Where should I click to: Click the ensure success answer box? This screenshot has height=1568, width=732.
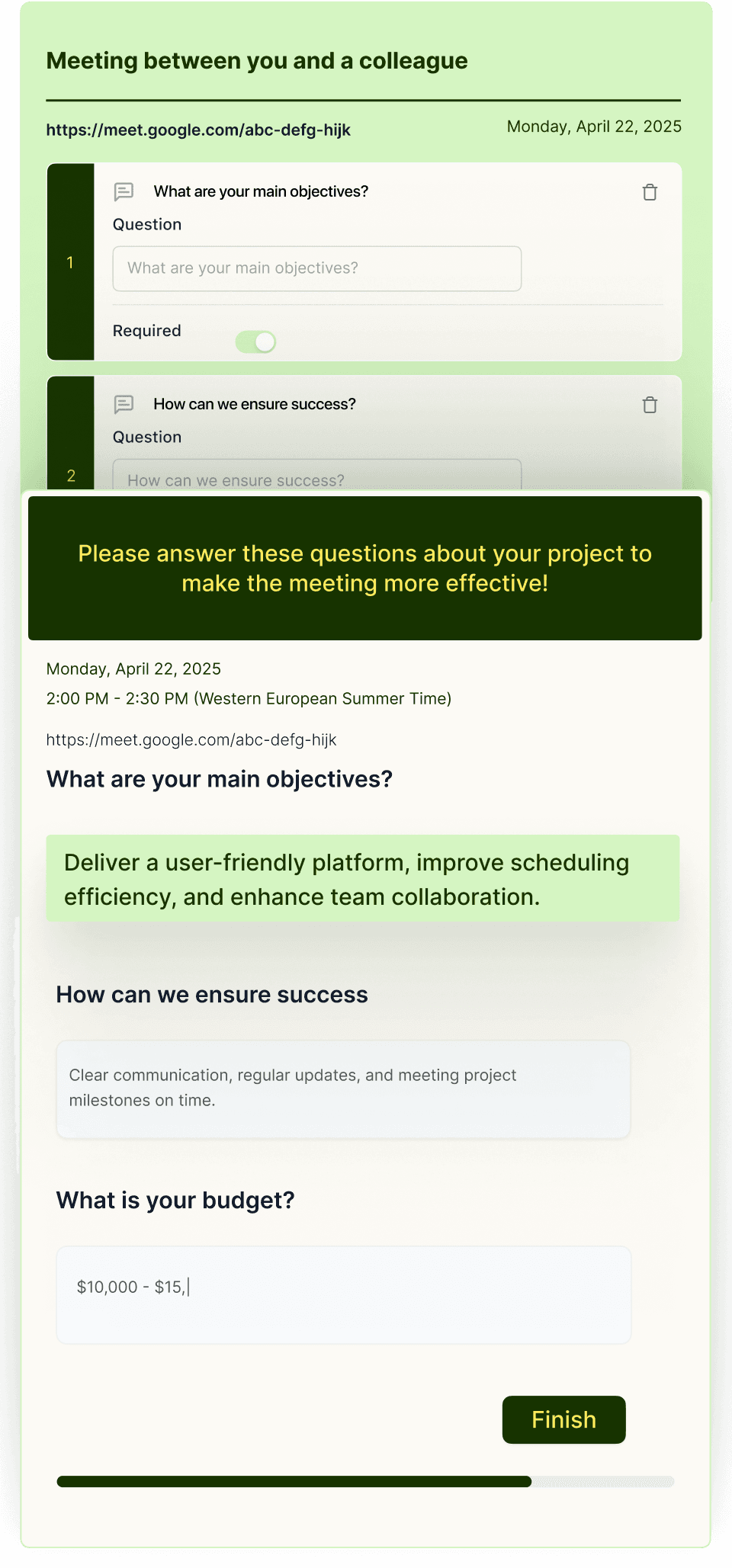[x=343, y=1089]
